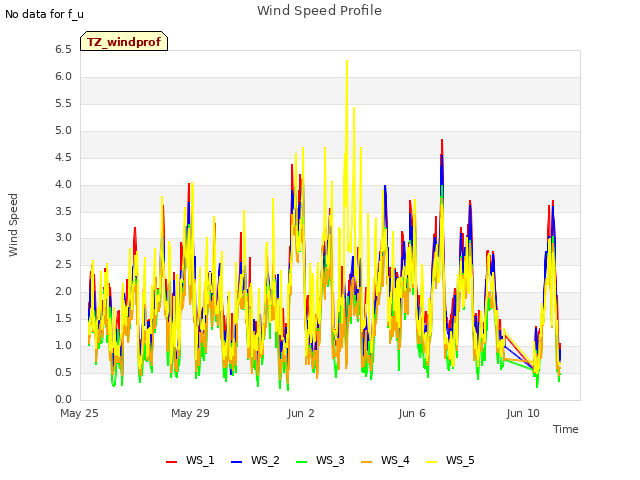The image size is (640, 480).
Task: Click the WS_1 red legend swatch
Action: point(171,461)
